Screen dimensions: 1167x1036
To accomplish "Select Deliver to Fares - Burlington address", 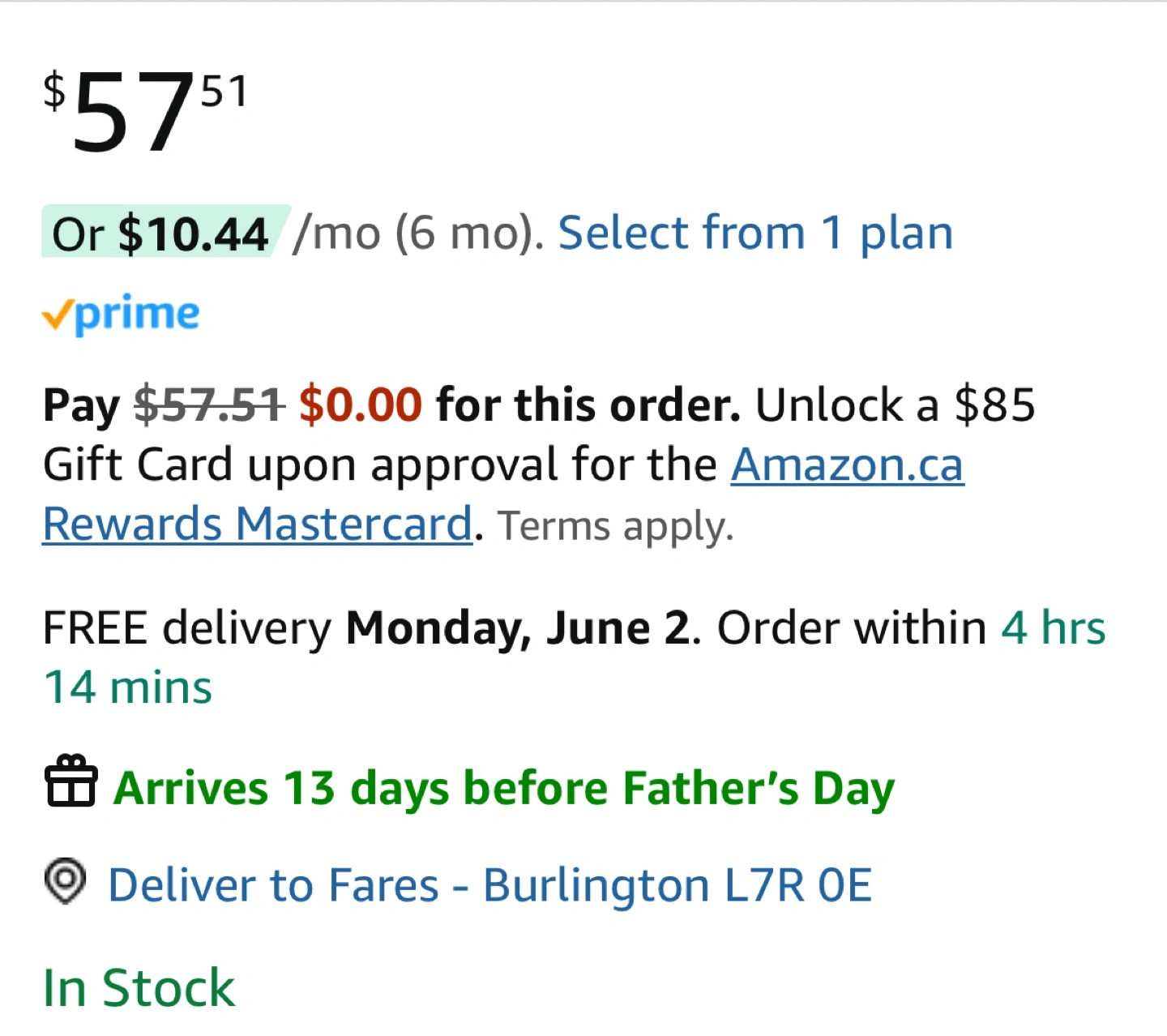I will tap(490, 884).
